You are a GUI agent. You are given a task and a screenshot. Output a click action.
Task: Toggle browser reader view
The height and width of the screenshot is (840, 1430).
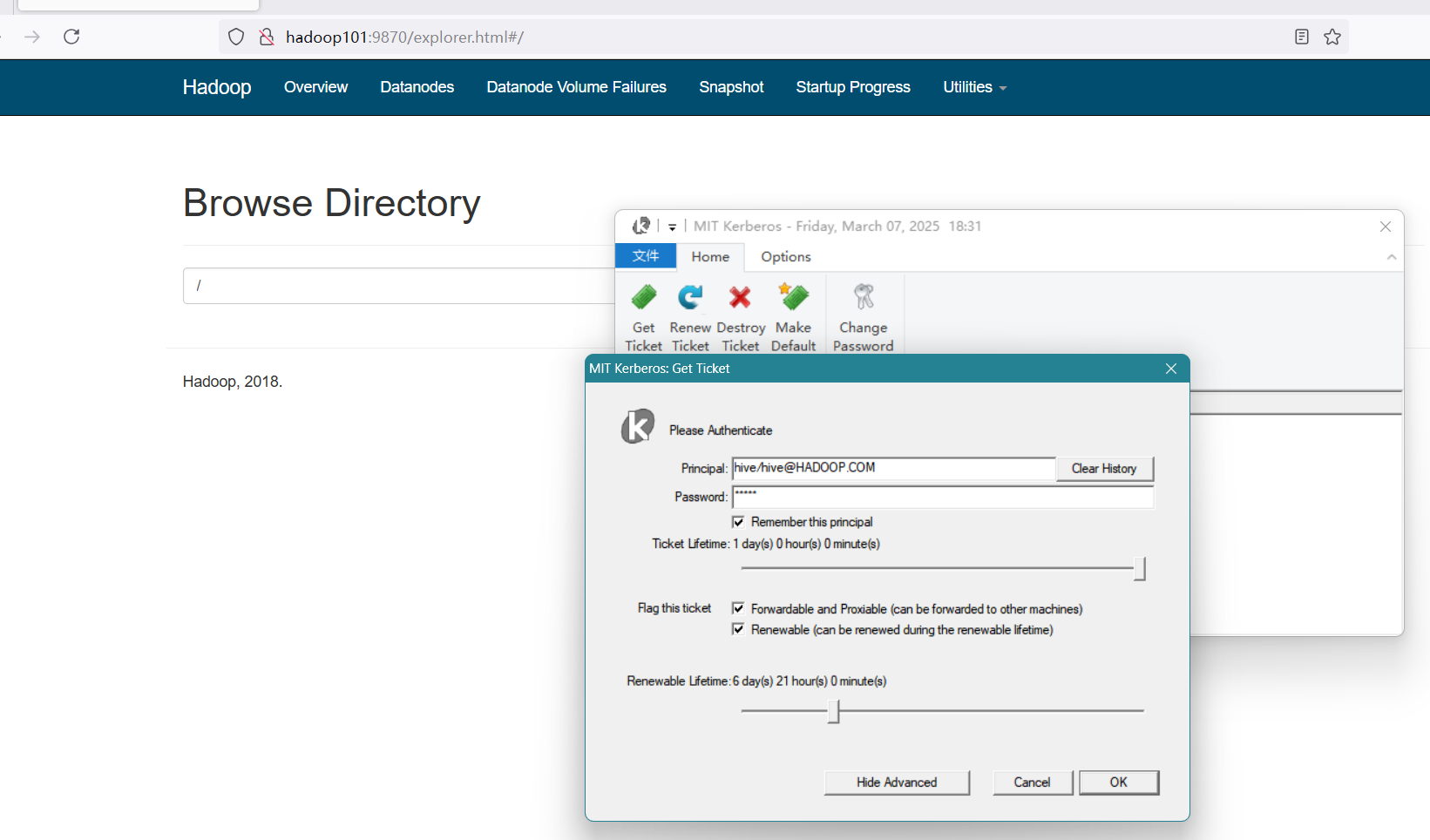pyautogui.click(x=1302, y=37)
